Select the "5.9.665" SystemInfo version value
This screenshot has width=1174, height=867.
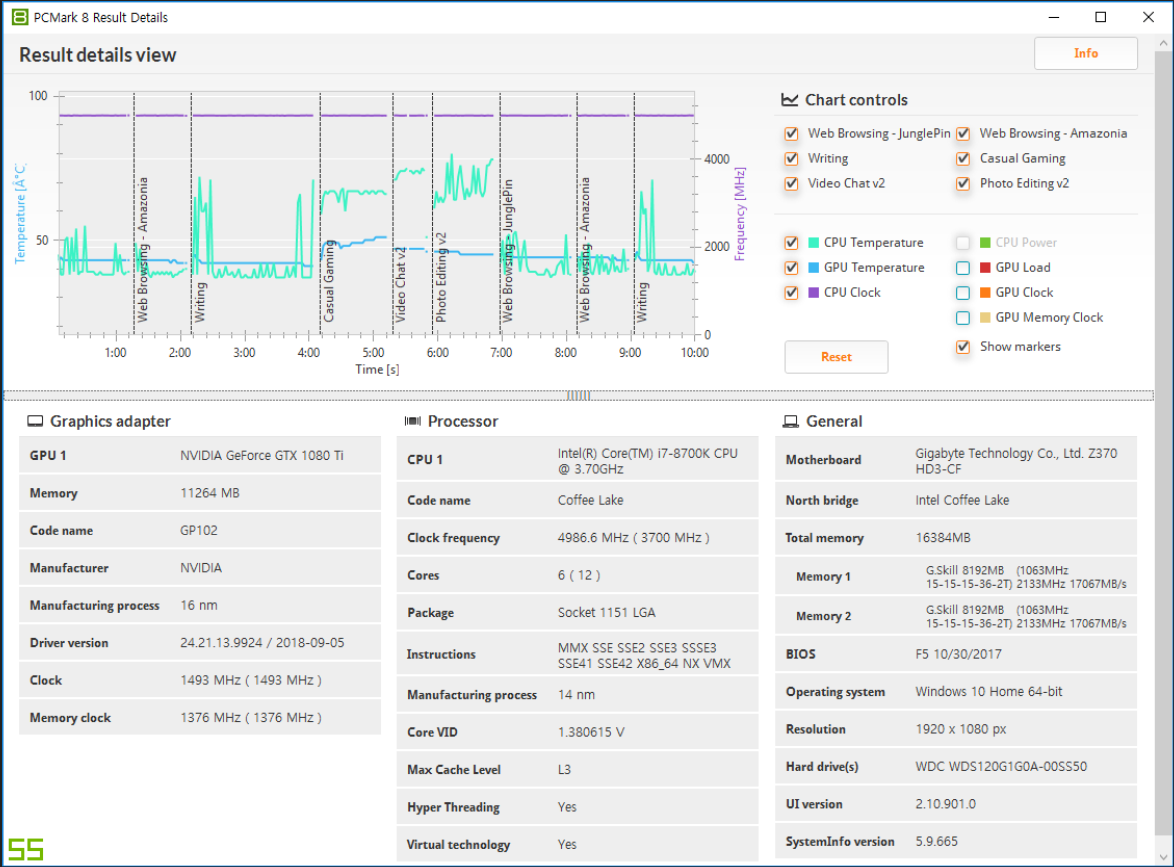pyautogui.click(x=937, y=841)
